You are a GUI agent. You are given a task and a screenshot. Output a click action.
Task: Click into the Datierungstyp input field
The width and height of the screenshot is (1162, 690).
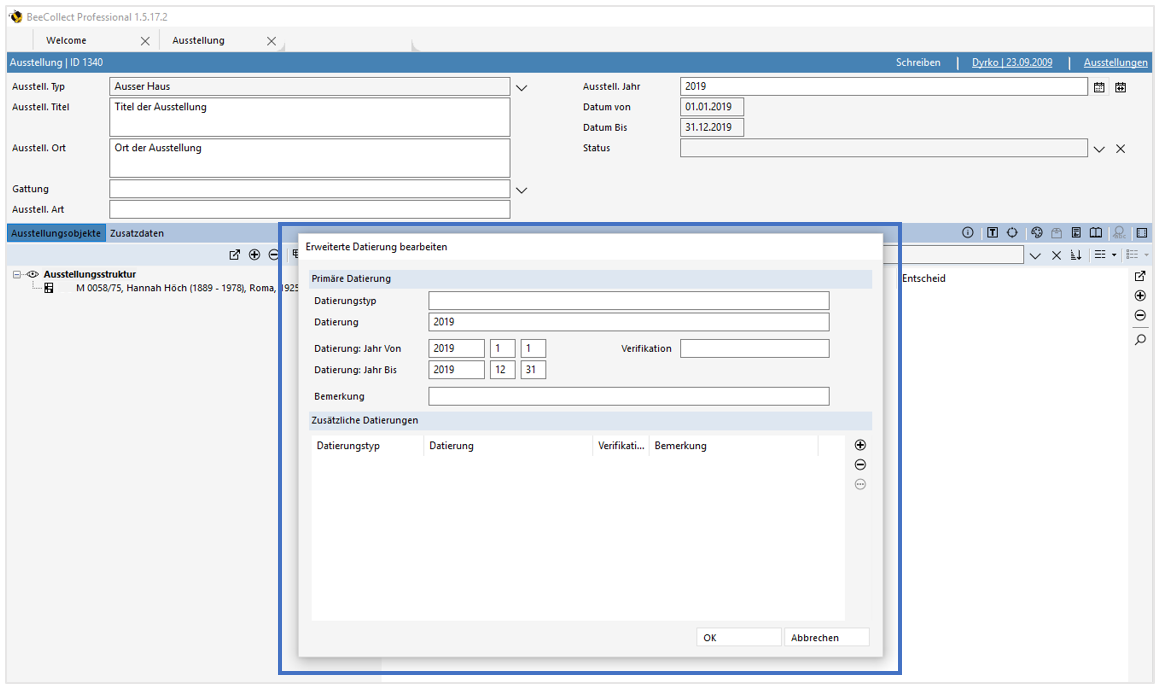tap(628, 301)
